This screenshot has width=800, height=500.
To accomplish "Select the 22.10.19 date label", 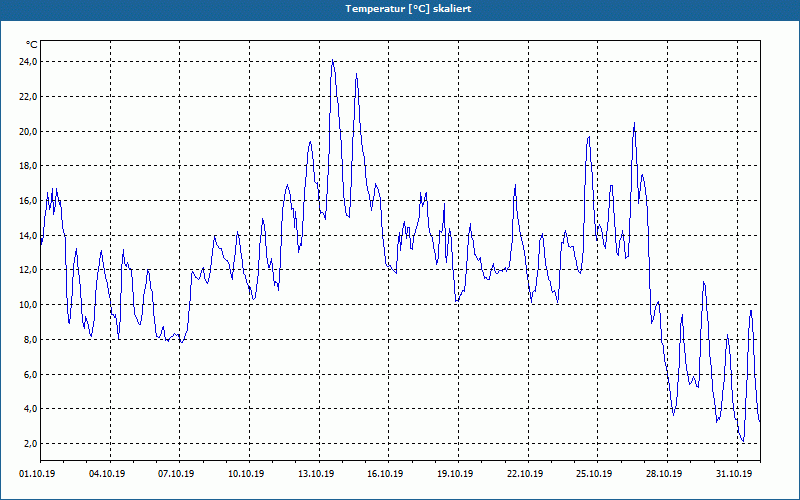I will pyautogui.click(x=525, y=474).
